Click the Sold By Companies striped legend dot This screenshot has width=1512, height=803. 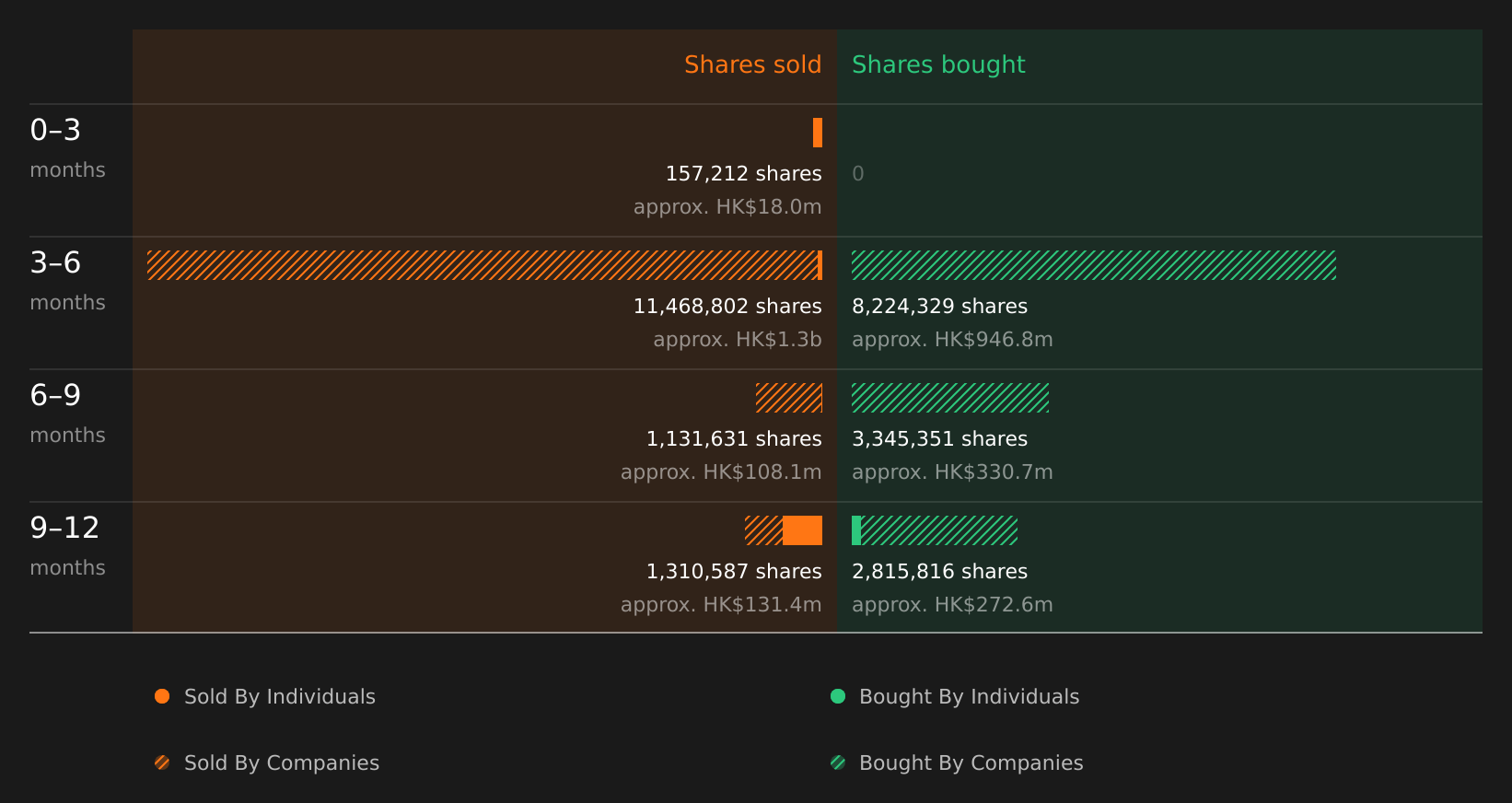tap(162, 762)
